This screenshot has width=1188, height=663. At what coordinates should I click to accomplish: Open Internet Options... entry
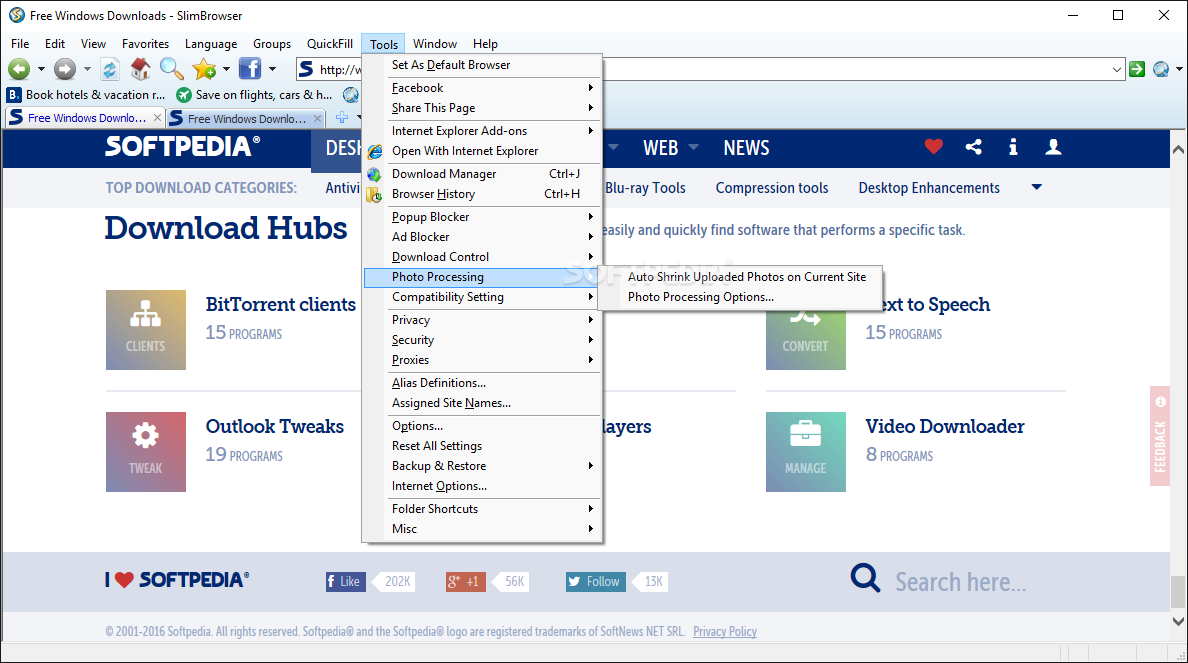pyautogui.click(x=482, y=486)
